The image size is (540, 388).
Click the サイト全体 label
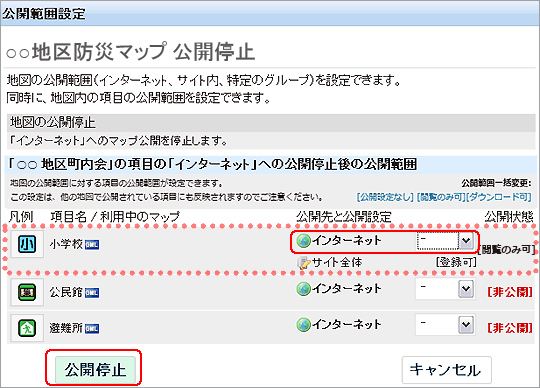point(337,263)
